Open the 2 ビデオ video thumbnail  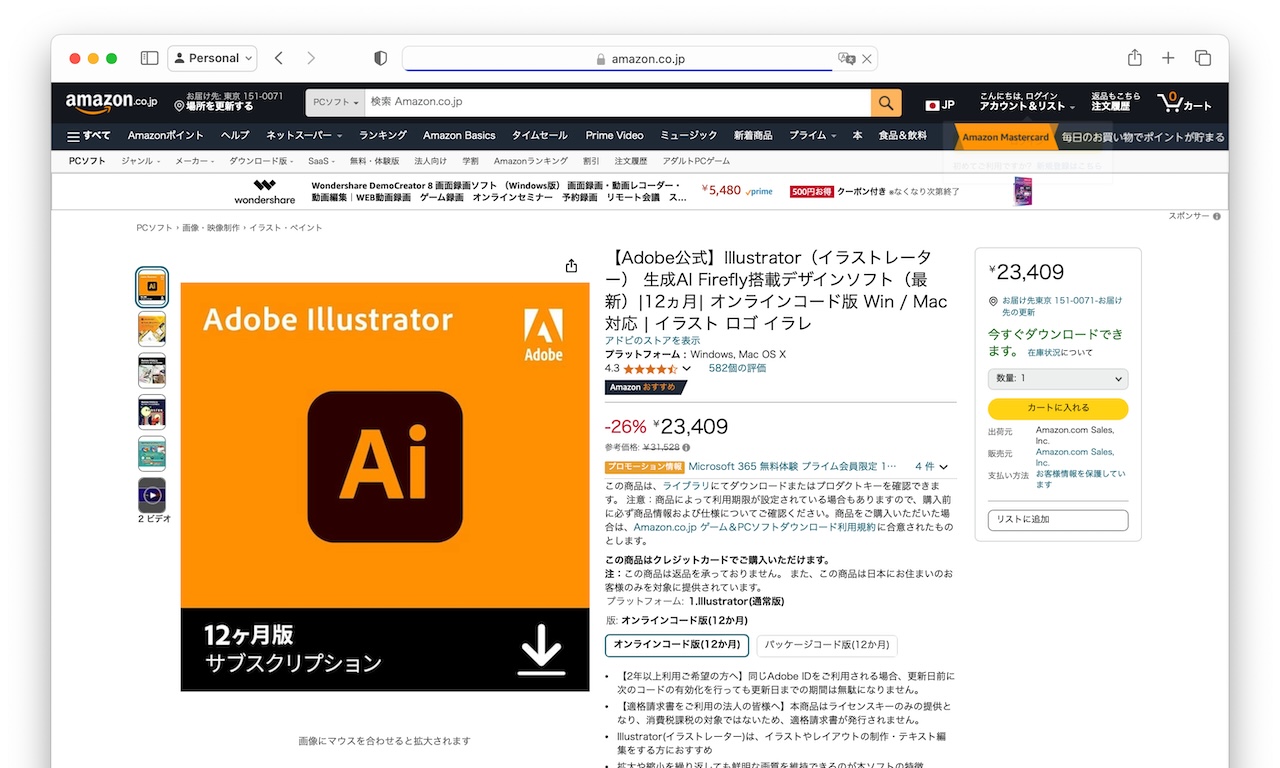(152, 495)
